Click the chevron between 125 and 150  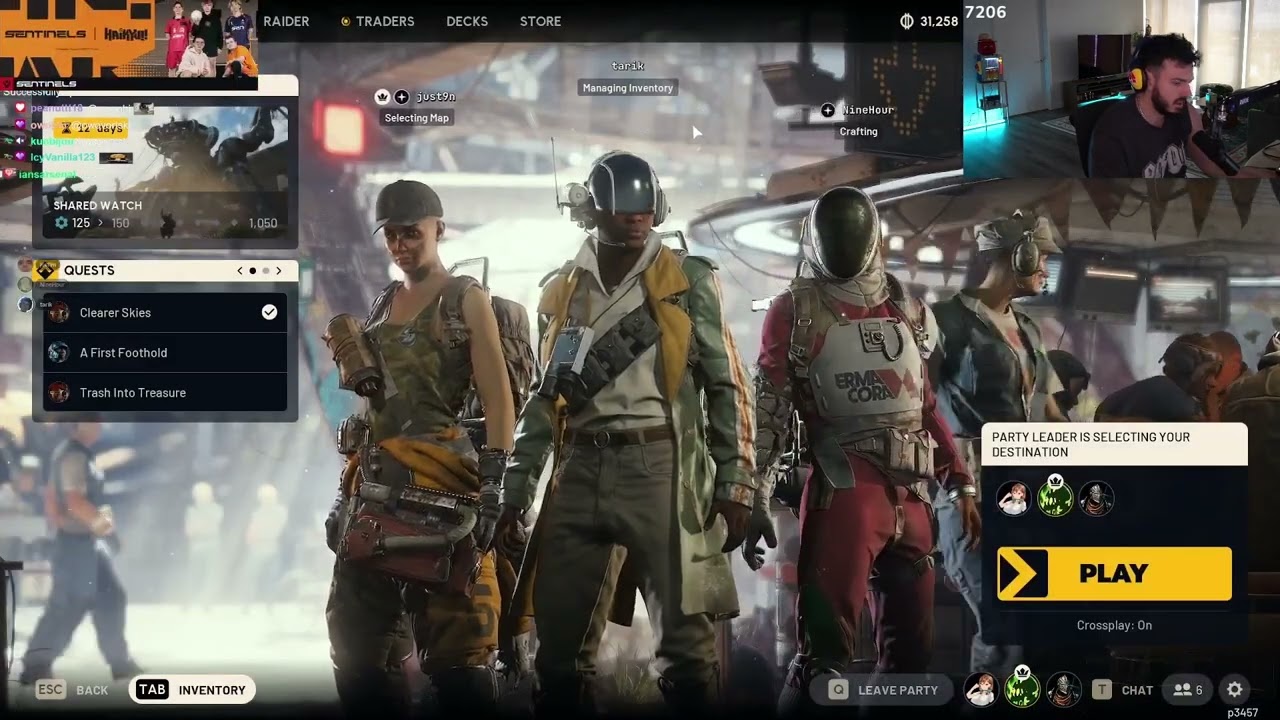(x=100, y=223)
